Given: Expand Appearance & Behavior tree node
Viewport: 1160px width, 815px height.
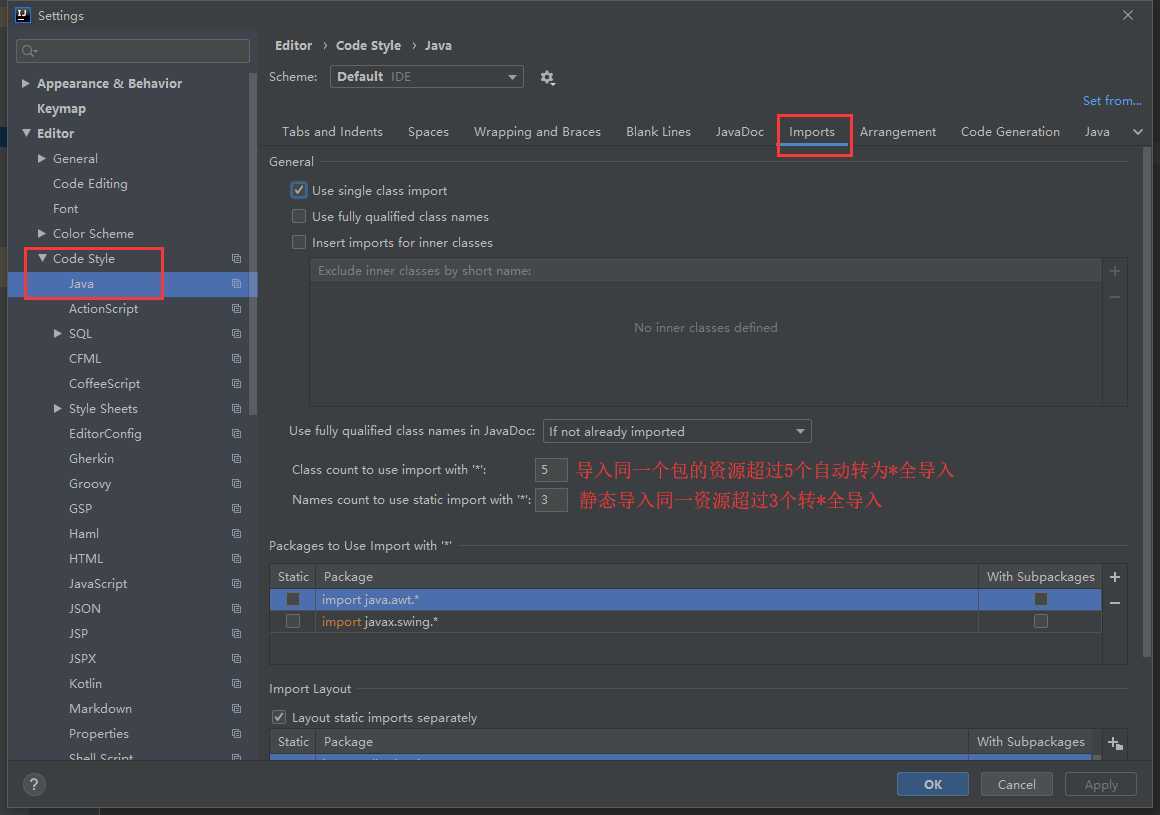Looking at the screenshot, I should point(25,84).
